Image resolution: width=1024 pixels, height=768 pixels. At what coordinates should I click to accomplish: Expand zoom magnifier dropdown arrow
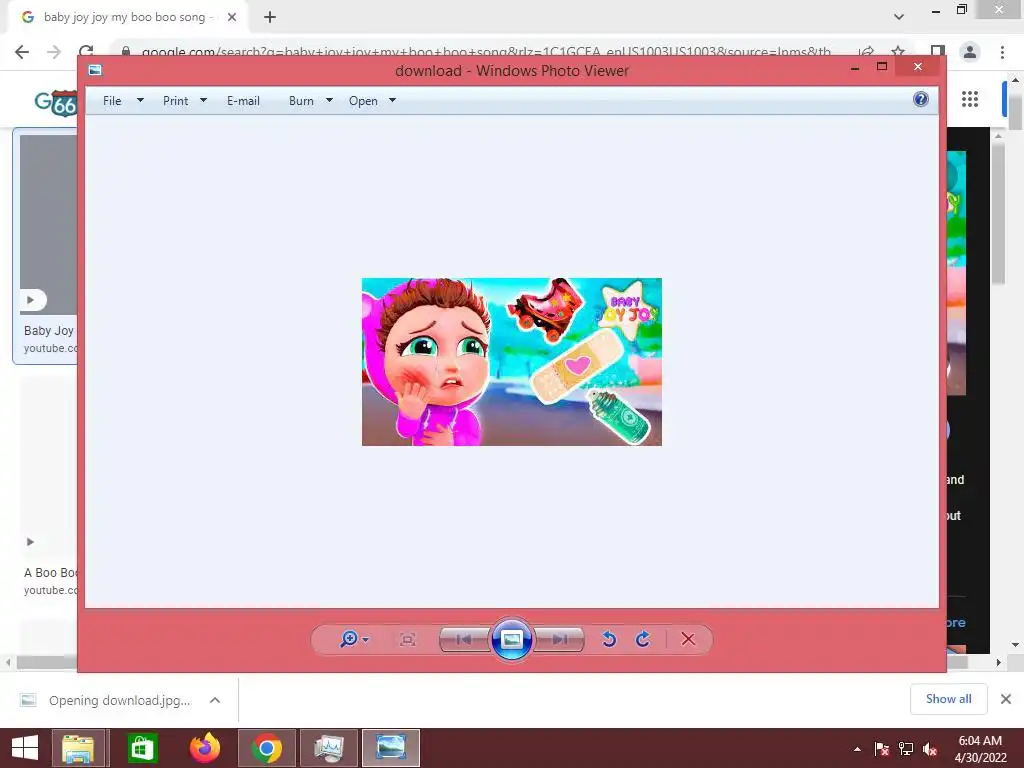(x=366, y=639)
